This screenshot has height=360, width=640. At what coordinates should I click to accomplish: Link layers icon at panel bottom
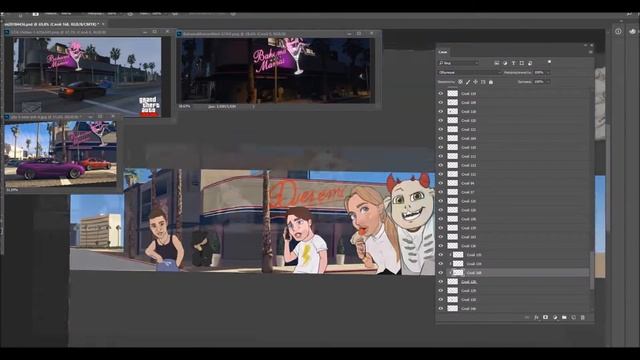pos(527,317)
